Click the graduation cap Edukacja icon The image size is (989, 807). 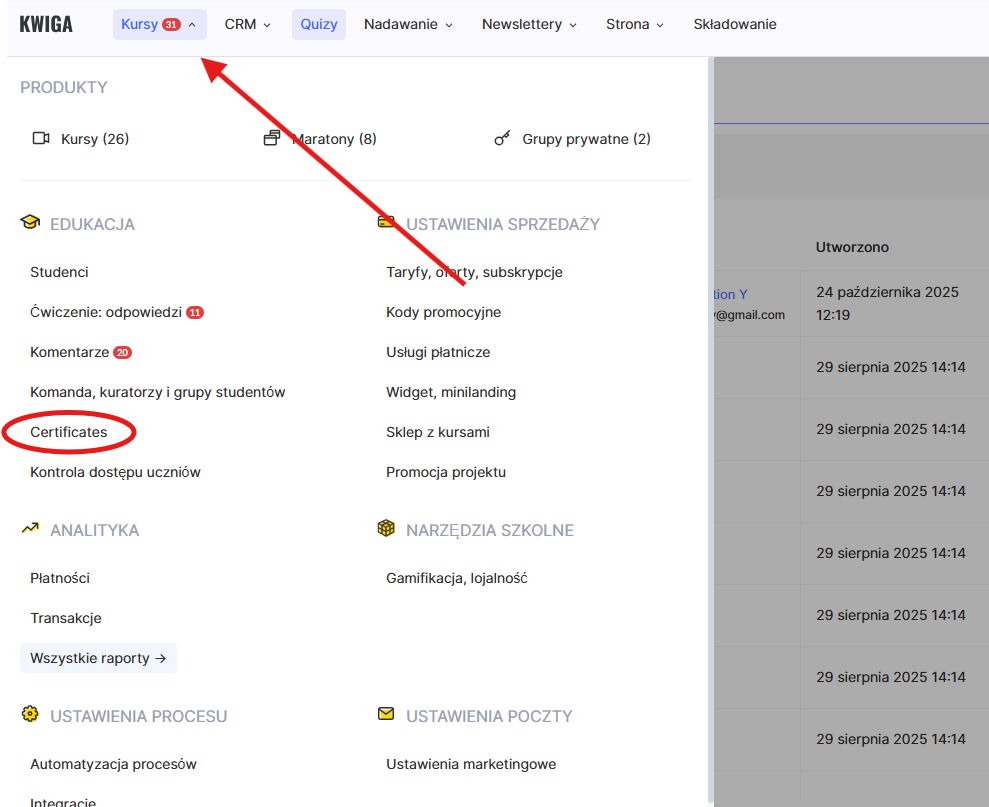[x=30, y=223]
